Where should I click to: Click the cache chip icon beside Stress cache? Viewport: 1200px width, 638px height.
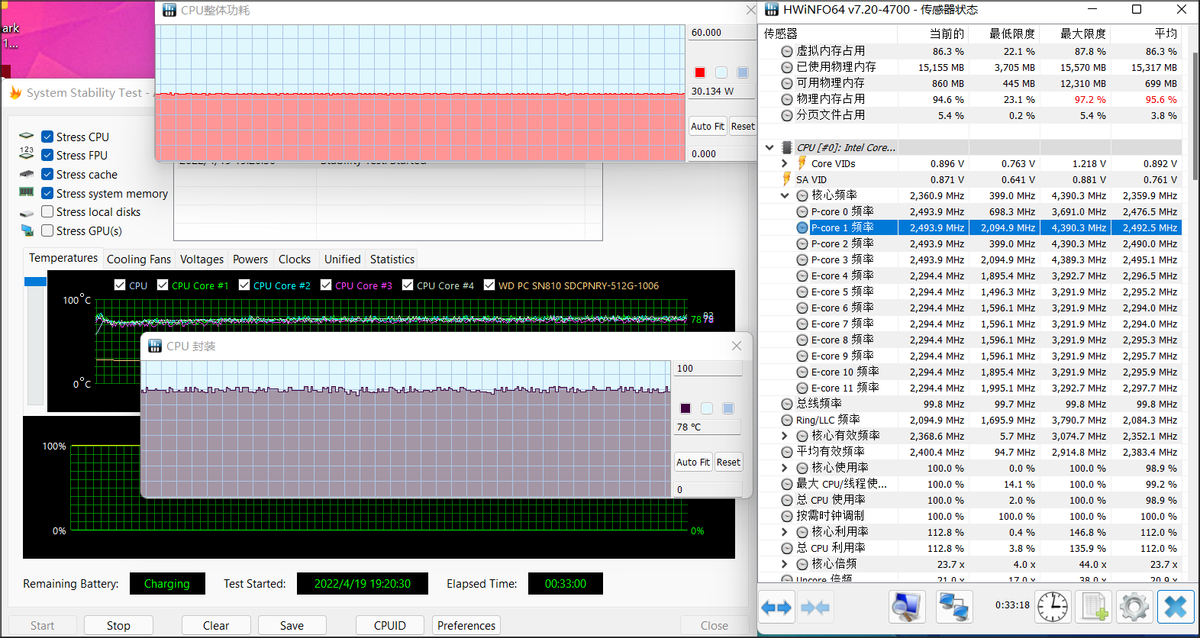[x=26, y=173]
